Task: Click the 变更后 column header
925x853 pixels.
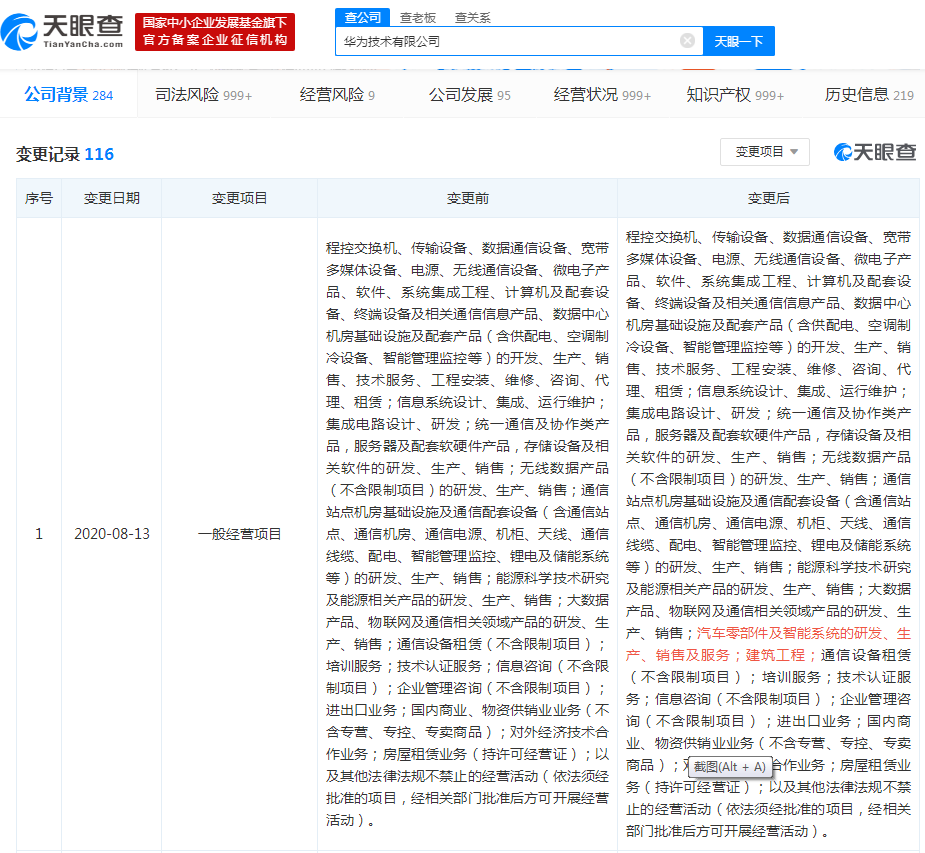Action: [x=768, y=198]
